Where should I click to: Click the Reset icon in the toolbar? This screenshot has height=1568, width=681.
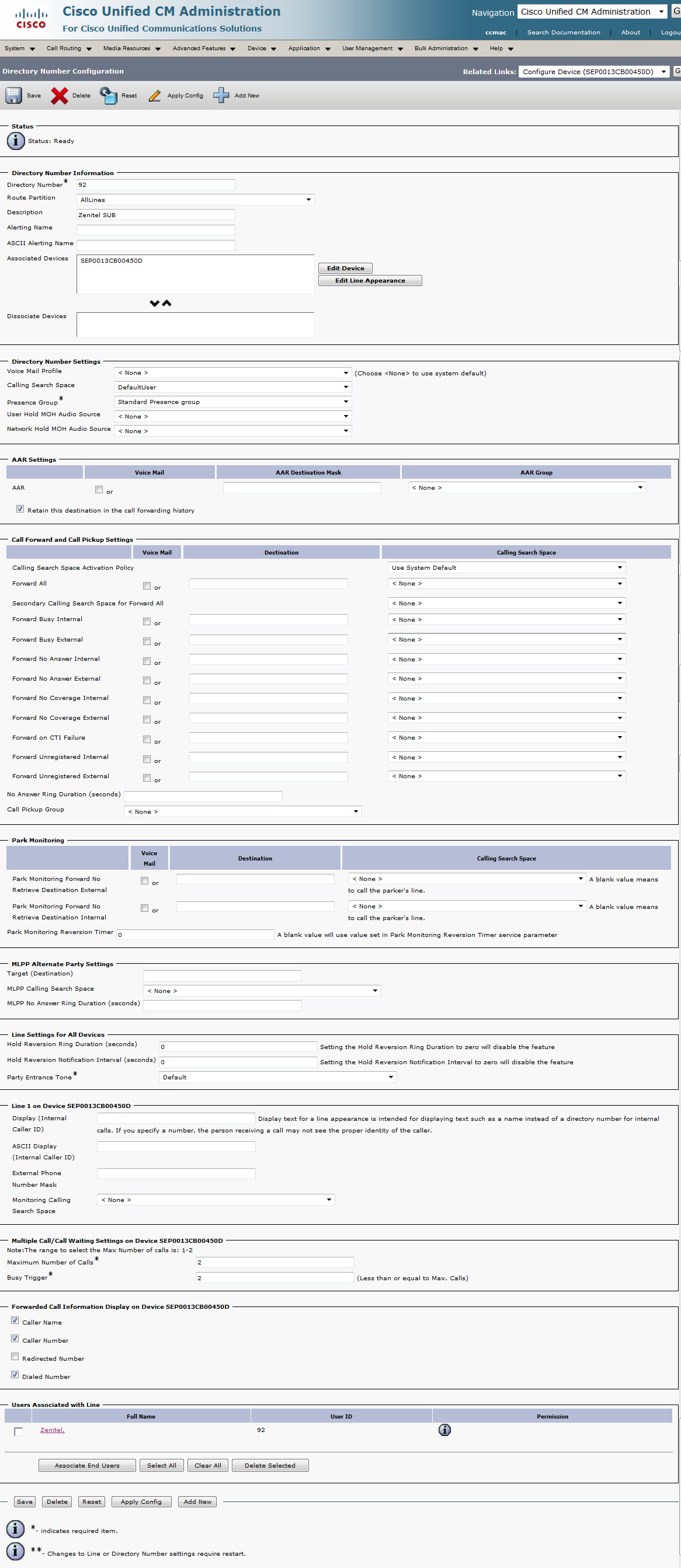click(x=109, y=96)
